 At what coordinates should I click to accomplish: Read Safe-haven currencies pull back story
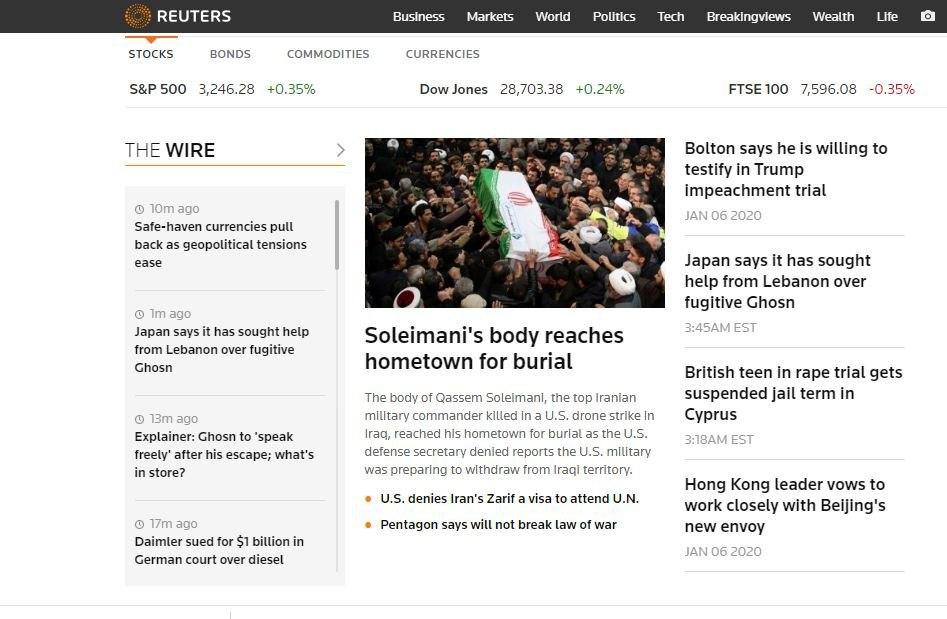[x=220, y=245]
